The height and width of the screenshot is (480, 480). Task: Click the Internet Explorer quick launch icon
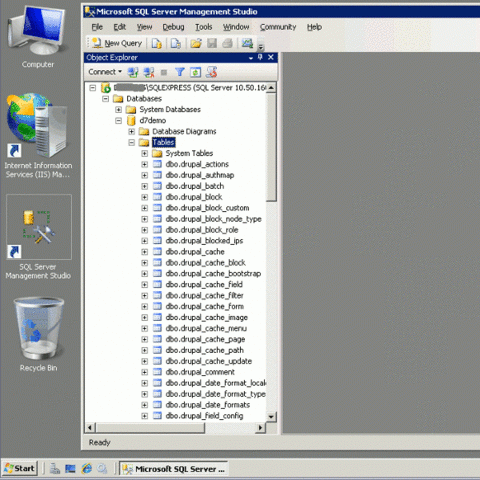tap(87, 469)
